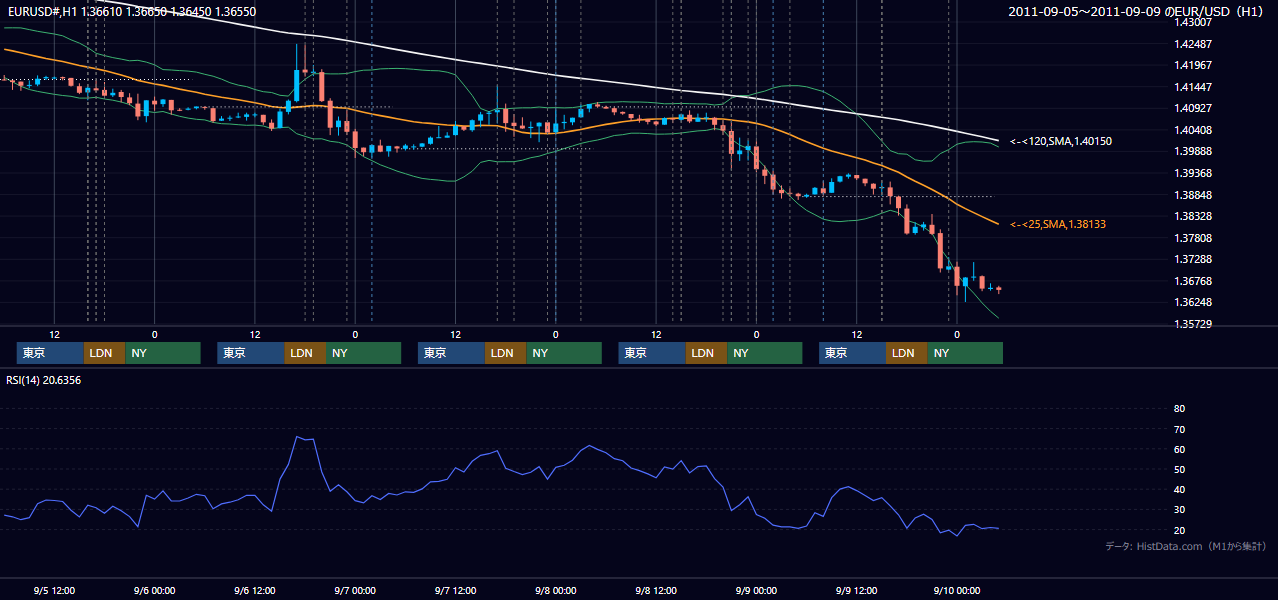This screenshot has height=600, width=1278.
Task: Select price axis value 1.37808
Action: pos(1193,238)
